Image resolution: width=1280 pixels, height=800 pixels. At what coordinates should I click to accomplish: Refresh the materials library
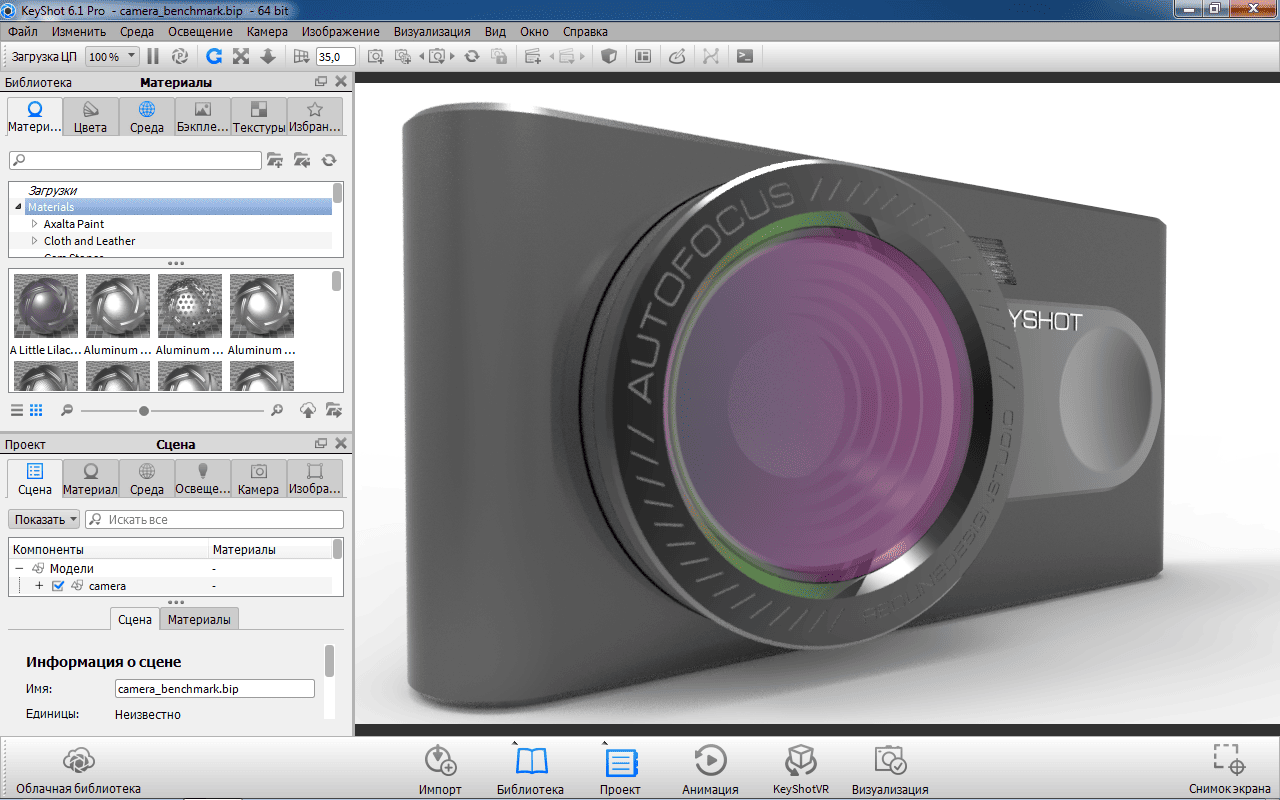point(329,160)
